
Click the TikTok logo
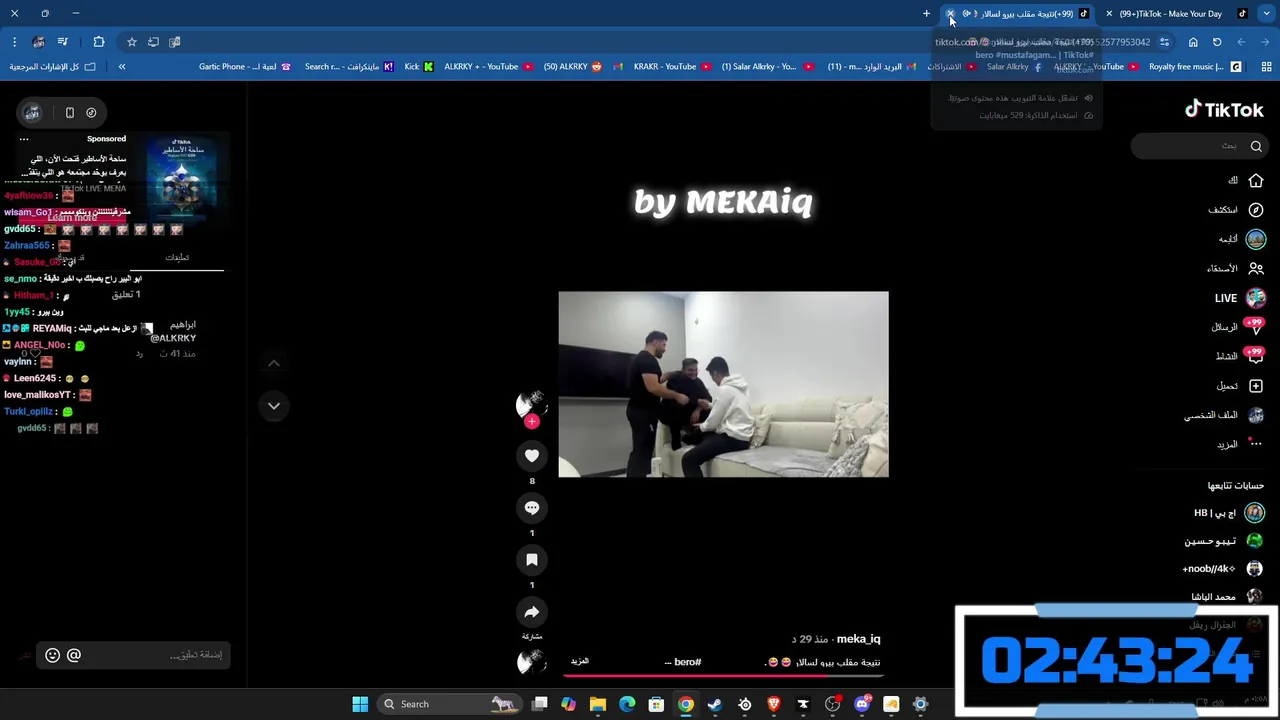[1224, 110]
